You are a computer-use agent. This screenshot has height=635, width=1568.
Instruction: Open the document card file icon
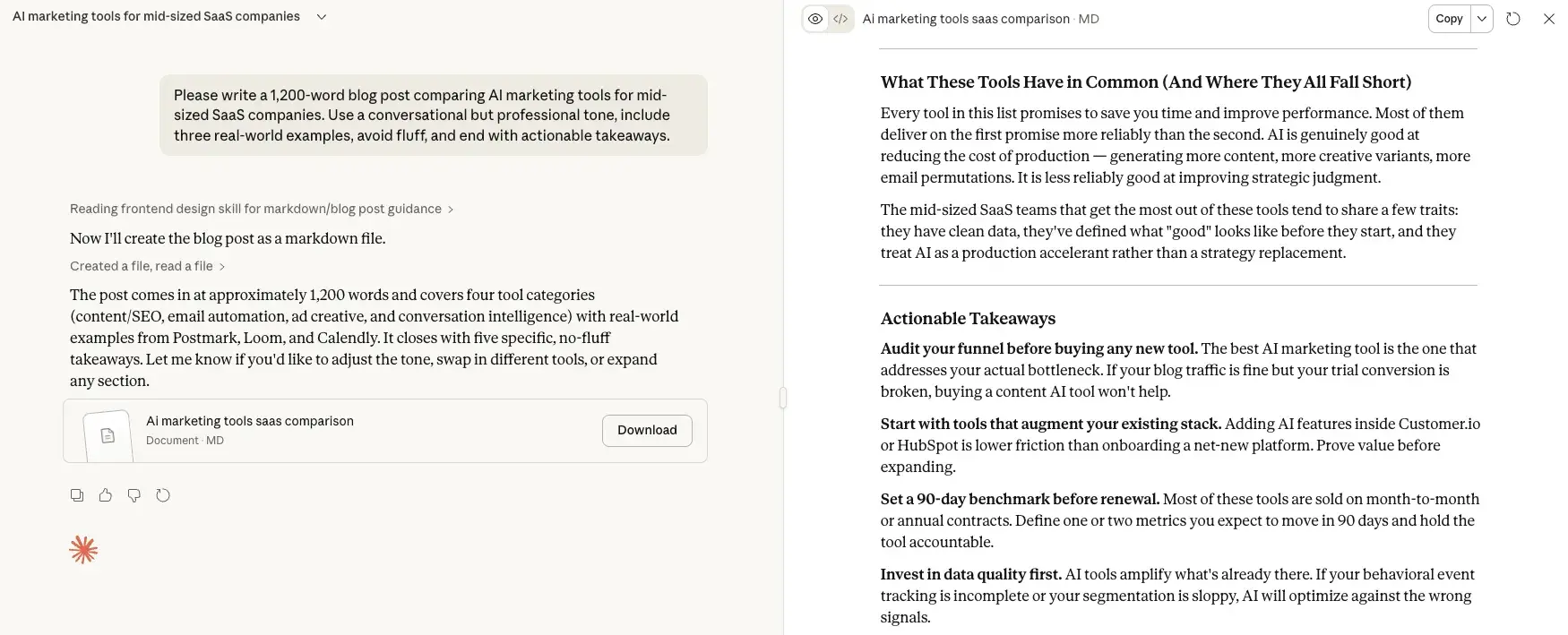coord(108,435)
